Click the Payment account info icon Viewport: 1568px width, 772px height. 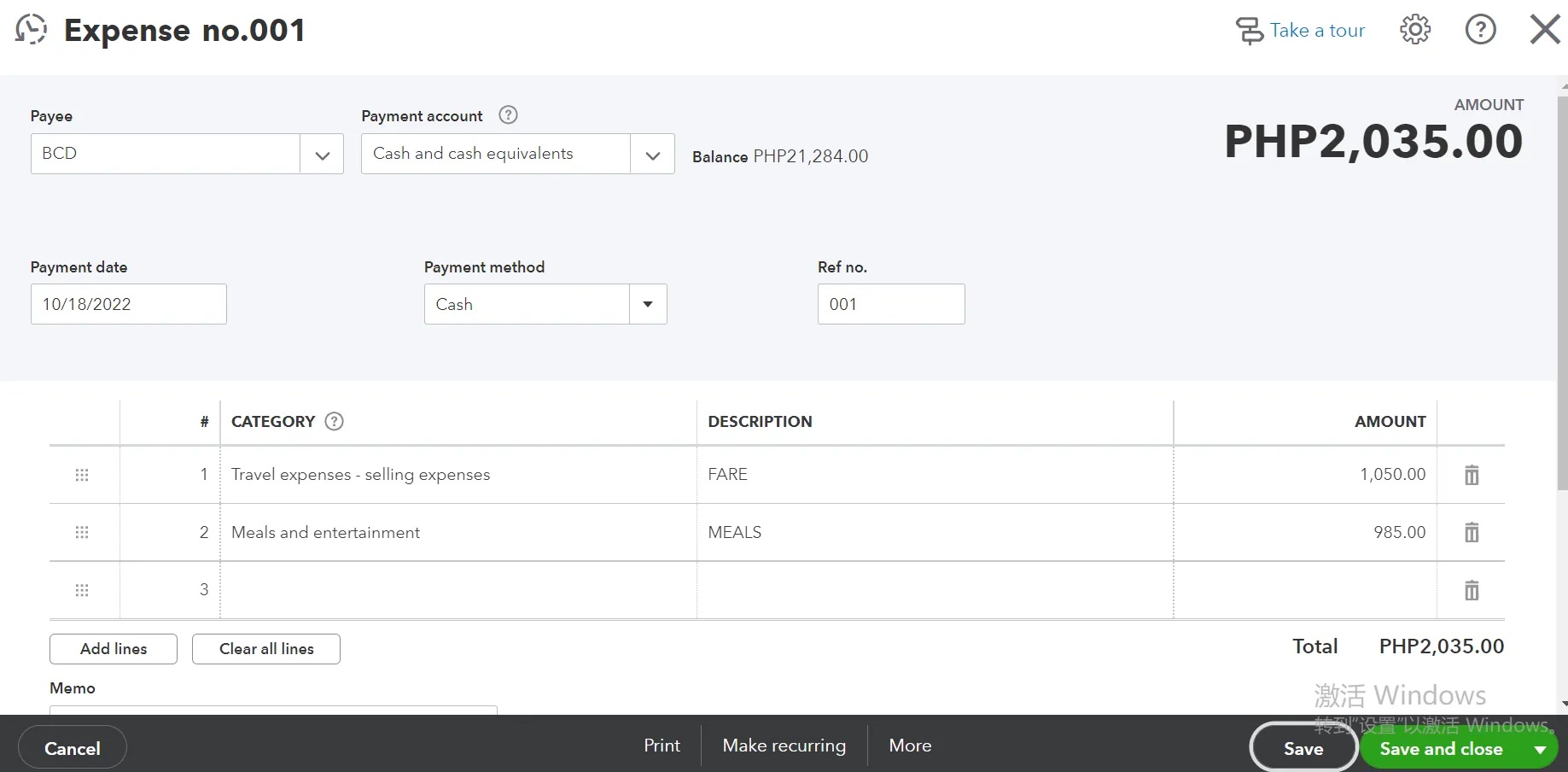click(x=508, y=115)
